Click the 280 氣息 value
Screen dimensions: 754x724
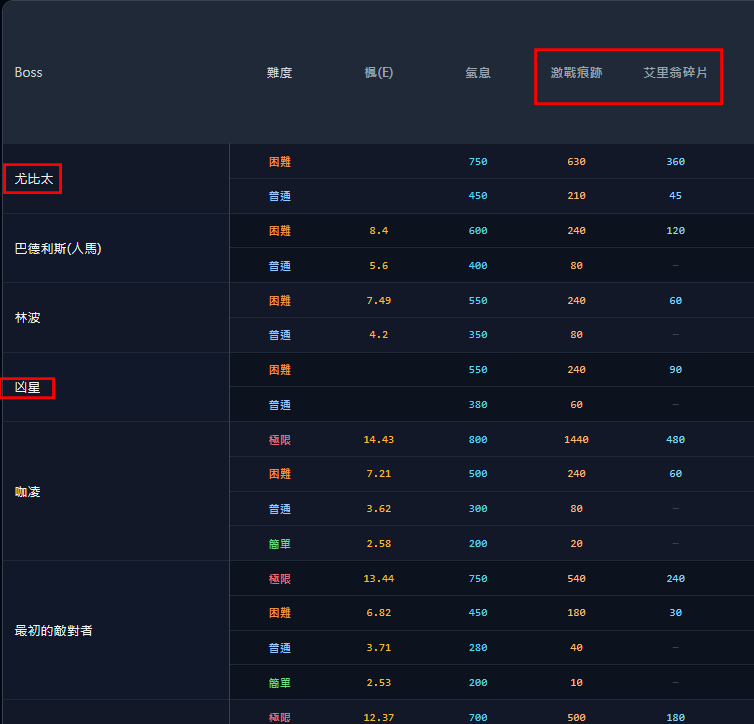(478, 648)
